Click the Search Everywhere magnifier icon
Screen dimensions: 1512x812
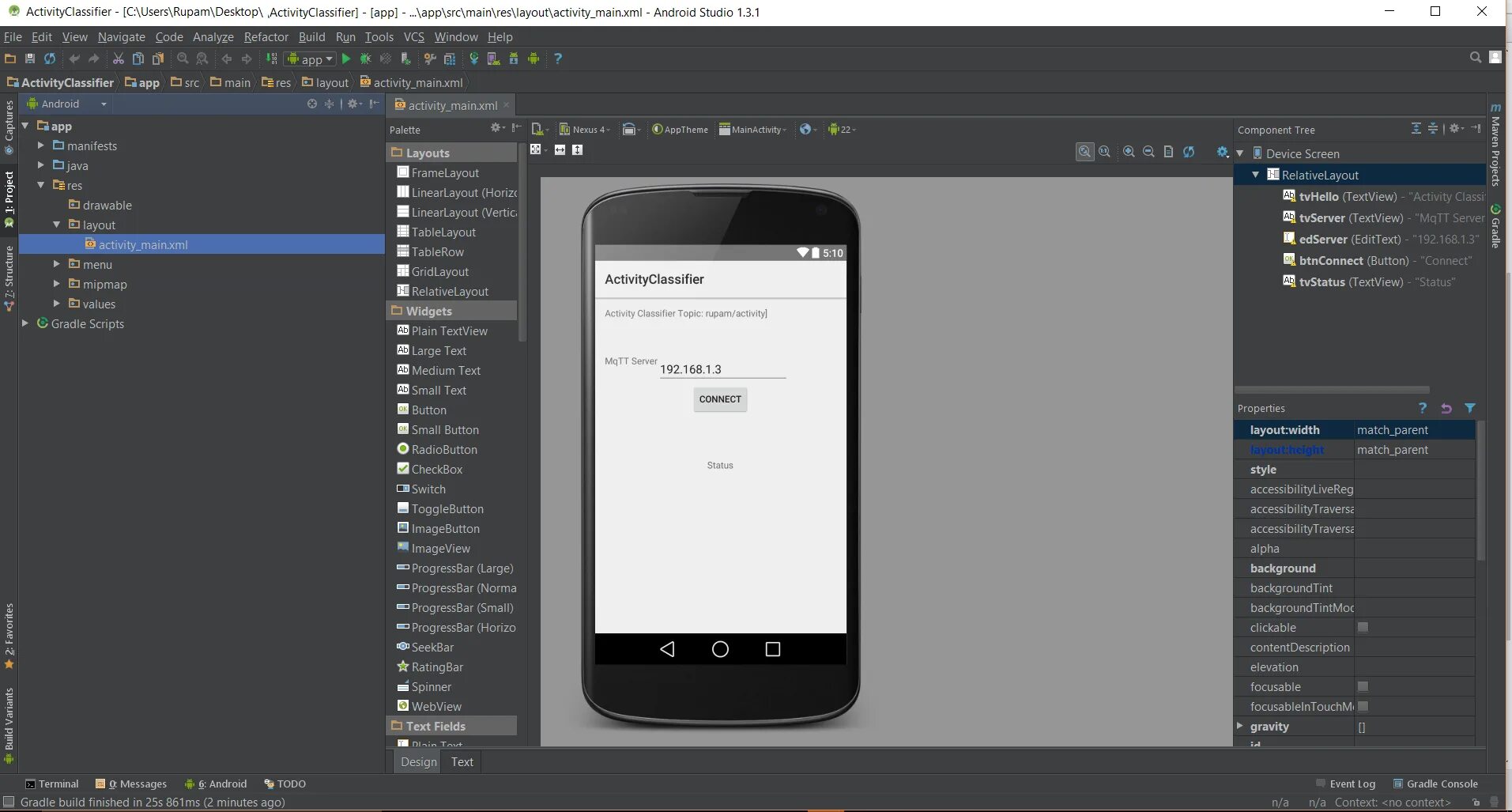(1475, 57)
